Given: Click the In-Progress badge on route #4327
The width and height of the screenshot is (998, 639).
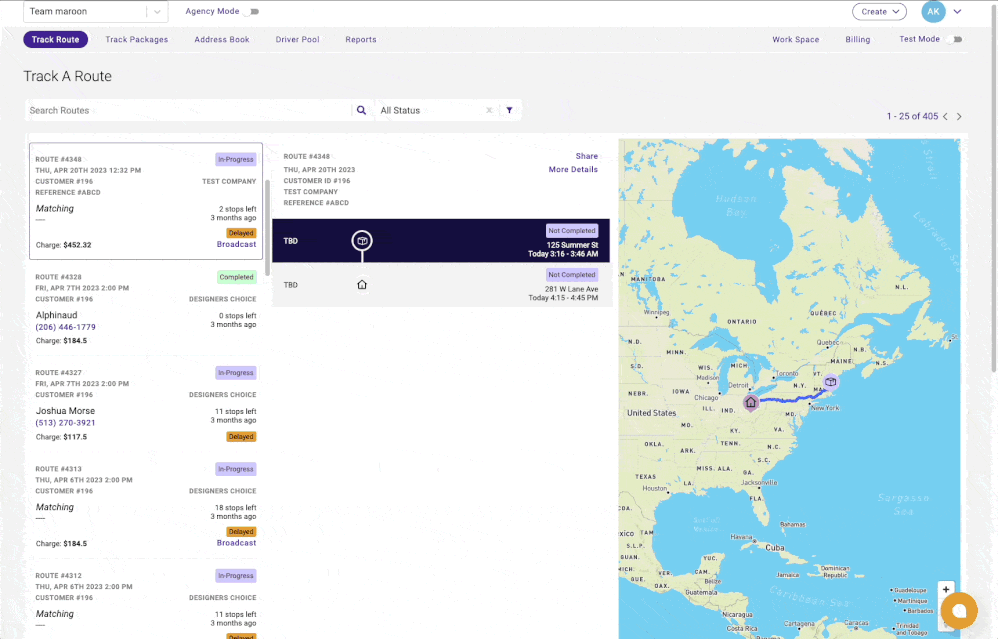Looking at the screenshot, I should pyautogui.click(x=235, y=373).
